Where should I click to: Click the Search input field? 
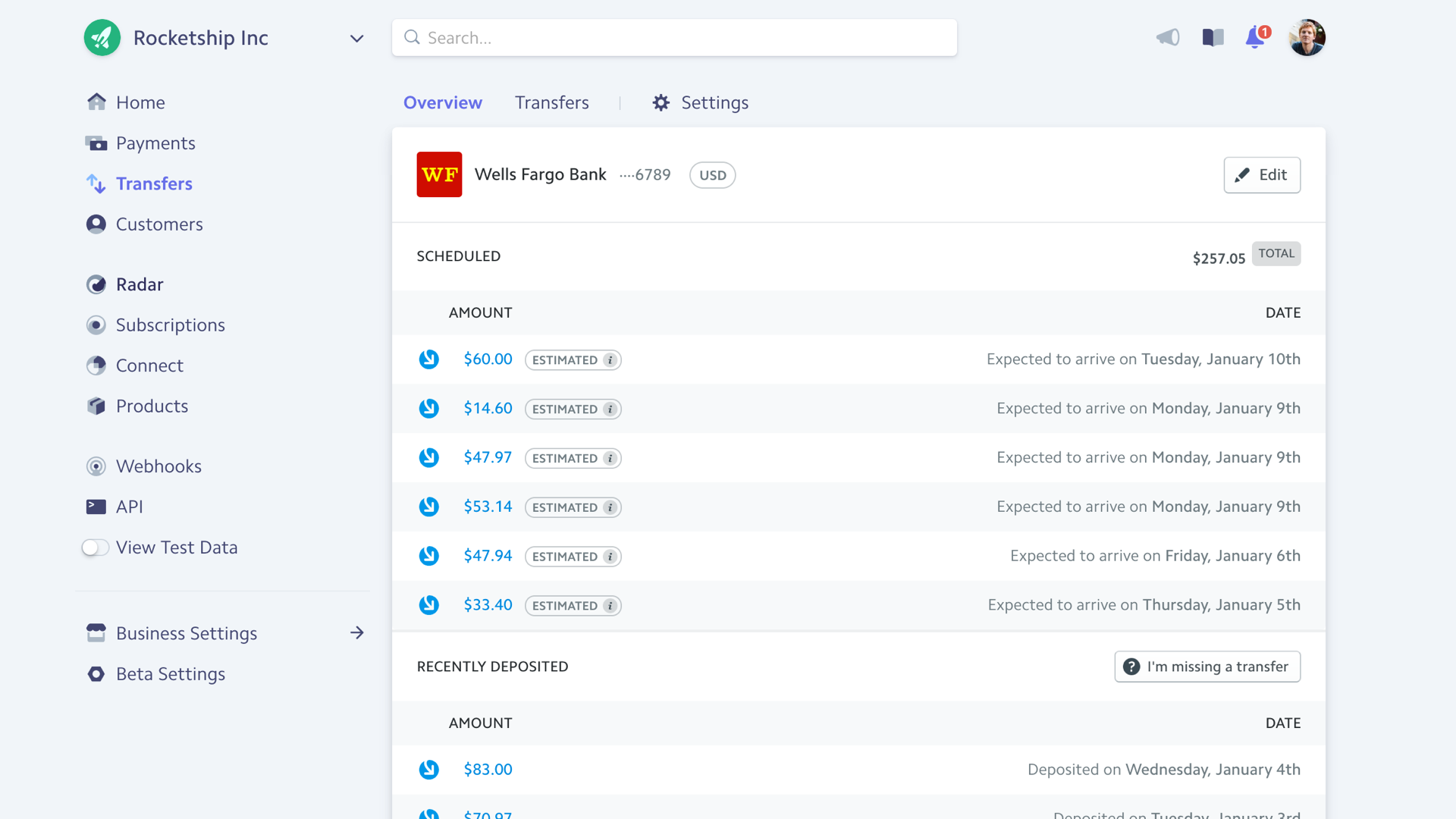[x=674, y=38]
